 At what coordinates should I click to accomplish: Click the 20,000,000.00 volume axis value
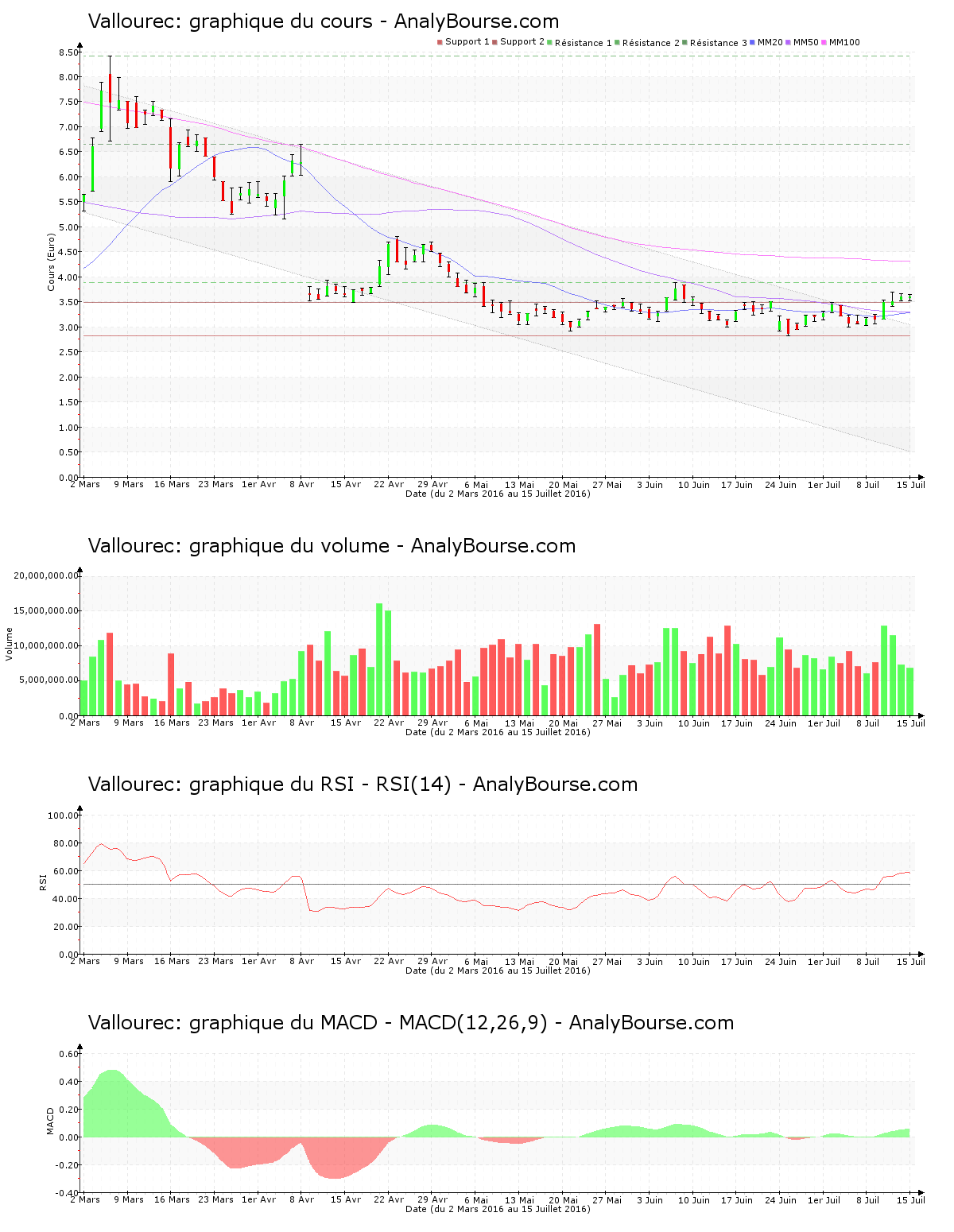46,576
